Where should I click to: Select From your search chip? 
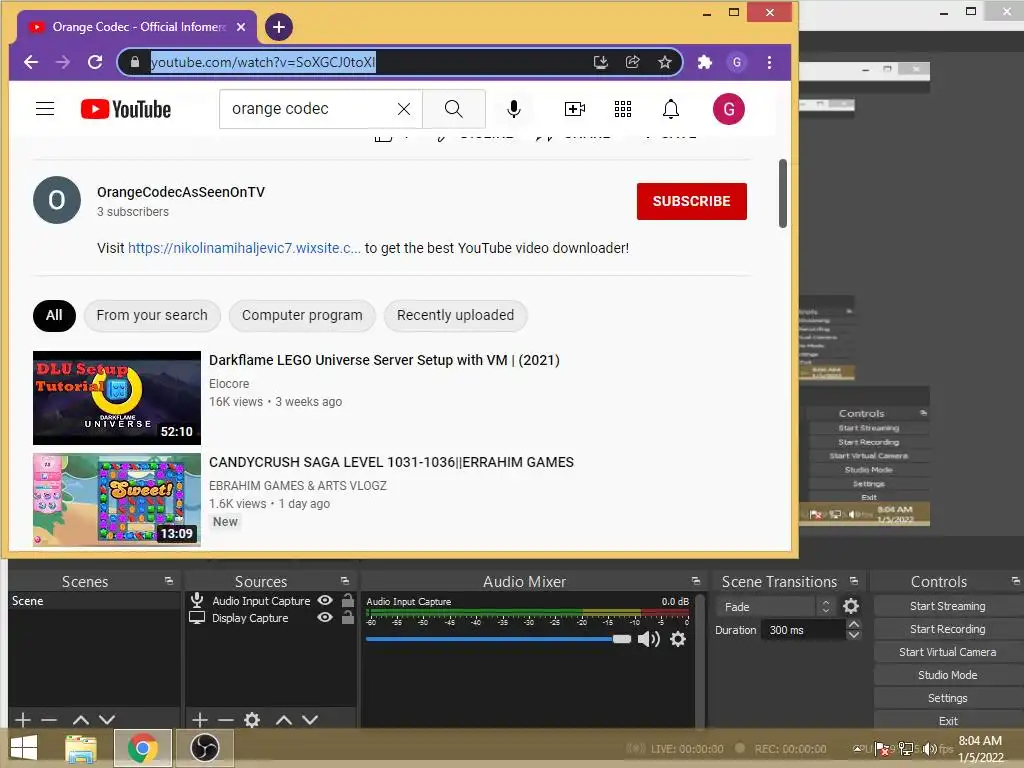click(x=152, y=315)
